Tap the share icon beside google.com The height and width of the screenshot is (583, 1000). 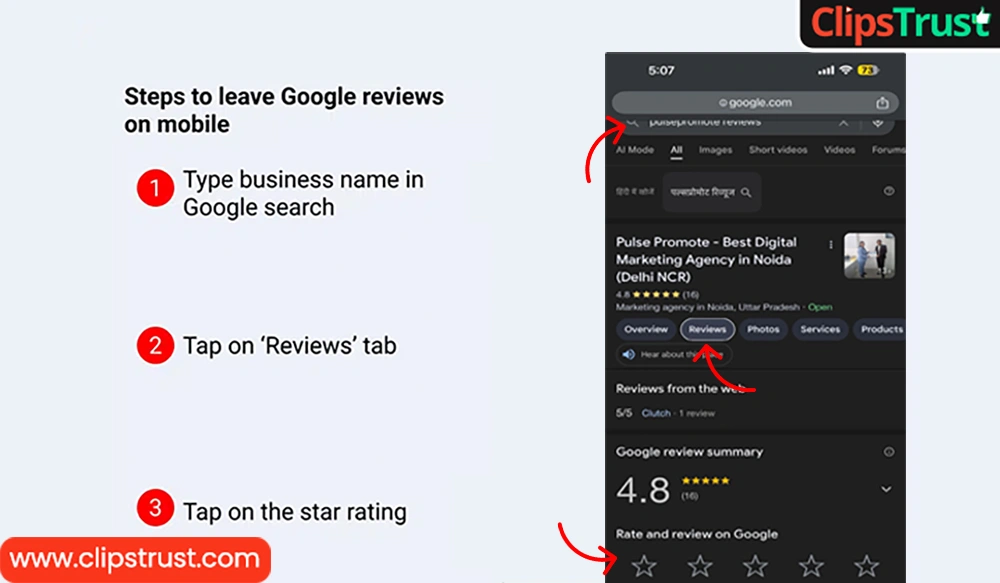tap(883, 102)
